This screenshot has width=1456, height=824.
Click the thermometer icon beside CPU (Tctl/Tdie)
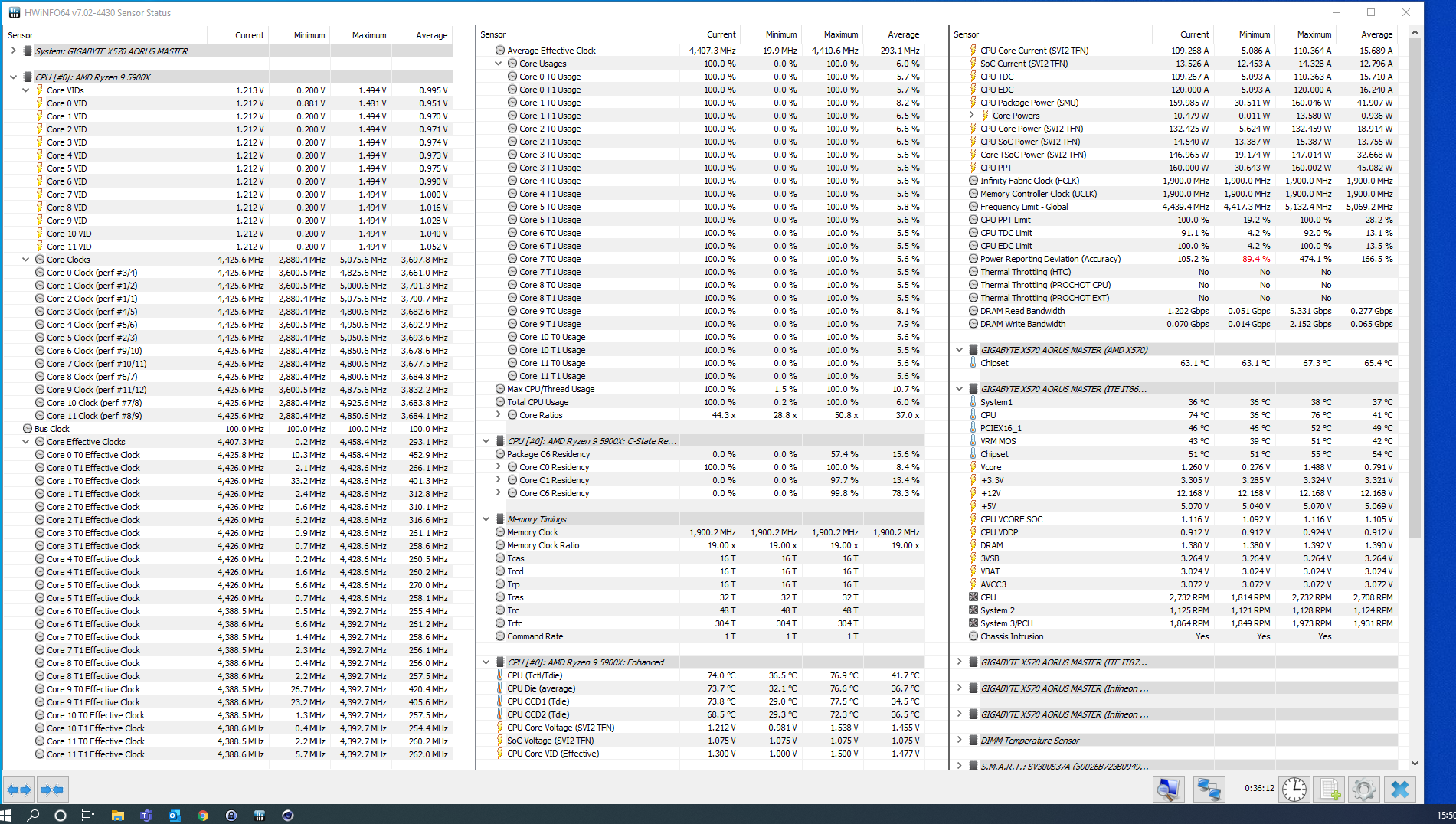tap(500, 675)
